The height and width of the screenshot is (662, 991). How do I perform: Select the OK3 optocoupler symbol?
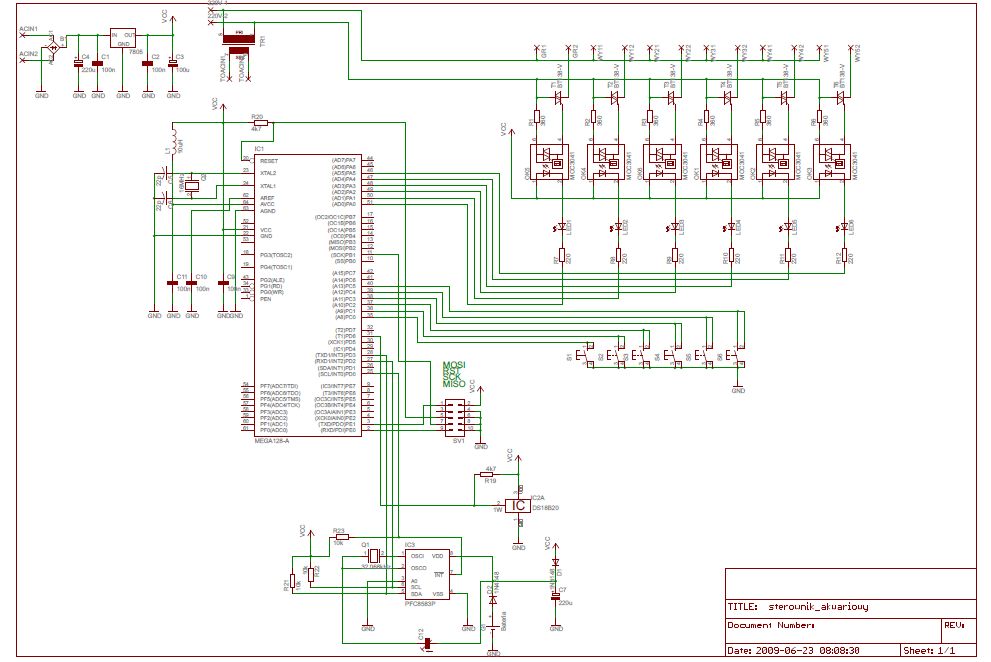pyautogui.click(x=832, y=162)
